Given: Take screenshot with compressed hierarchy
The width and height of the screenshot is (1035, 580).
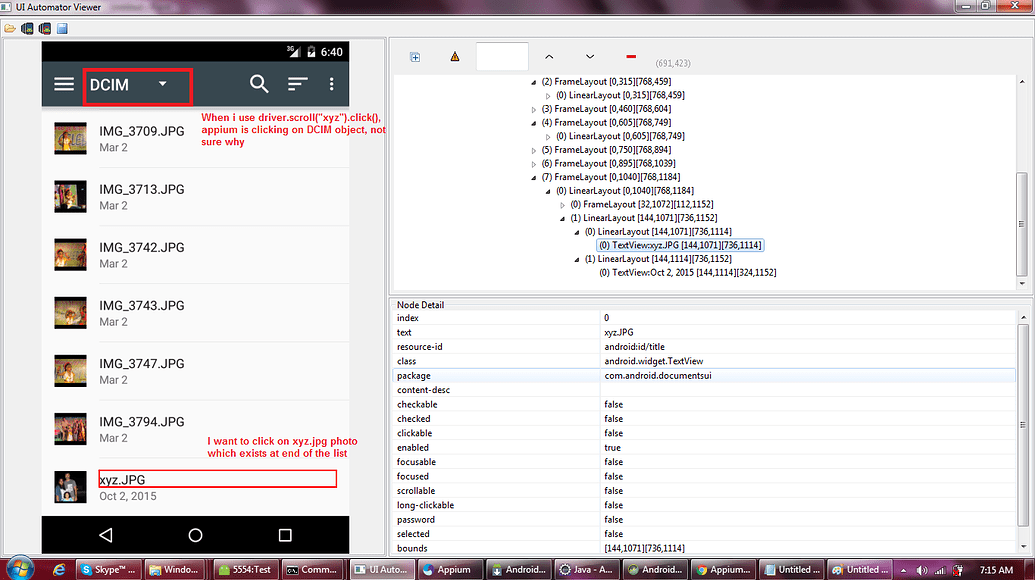Looking at the screenshot, I should coord(44,28).
